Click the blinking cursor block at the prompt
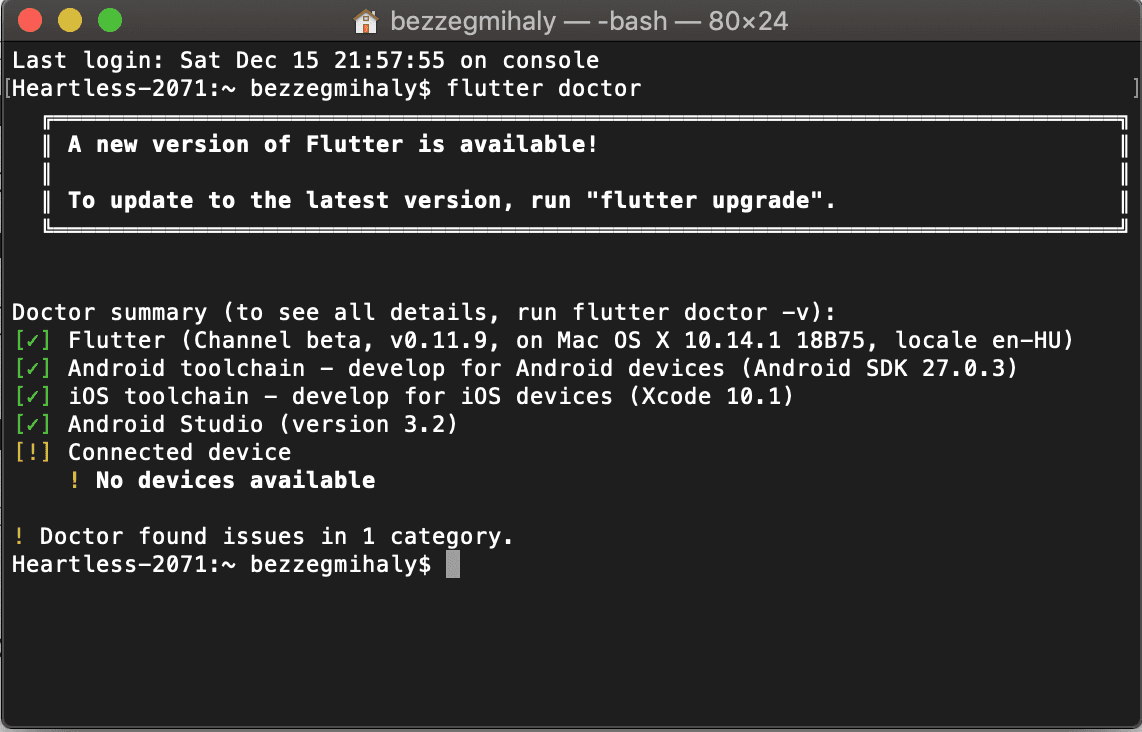The image size is (1142, 732). pos(453,564)
